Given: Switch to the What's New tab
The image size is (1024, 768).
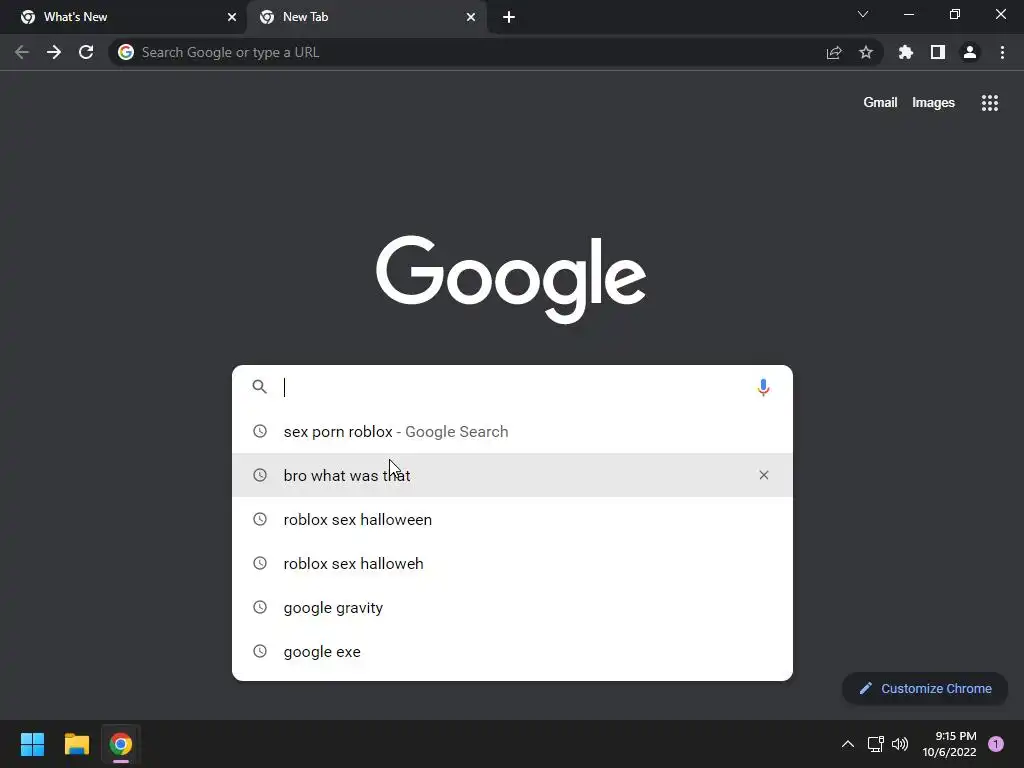Looking at the screenshot, I should [x=124, y=17].
